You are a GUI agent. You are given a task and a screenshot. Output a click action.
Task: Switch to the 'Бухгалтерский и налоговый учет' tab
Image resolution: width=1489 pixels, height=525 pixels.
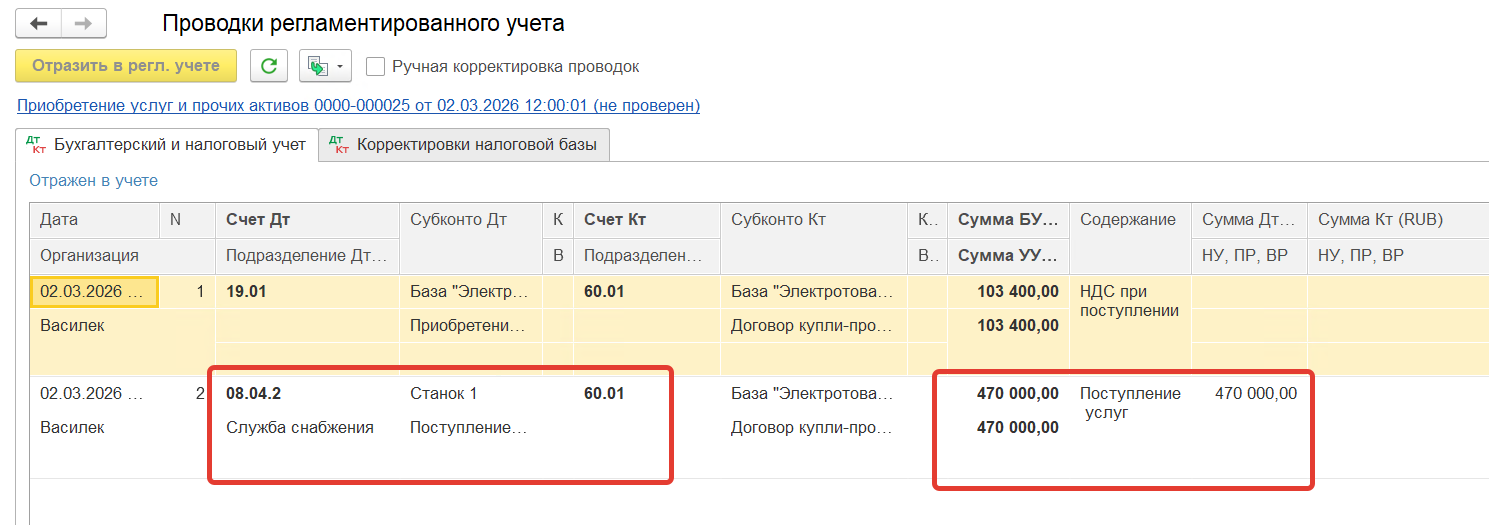[x=167, y=145]
